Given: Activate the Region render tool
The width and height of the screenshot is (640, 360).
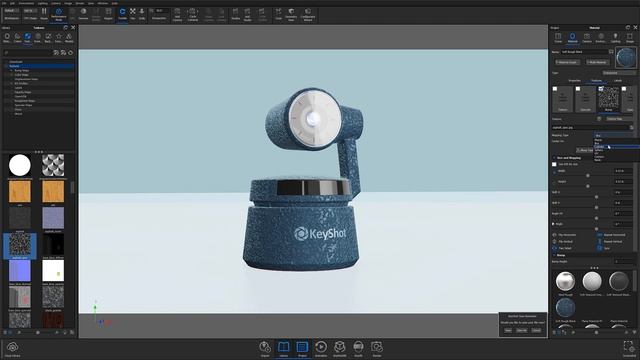Looking at the screenshot, I should [x=108, y=14].
